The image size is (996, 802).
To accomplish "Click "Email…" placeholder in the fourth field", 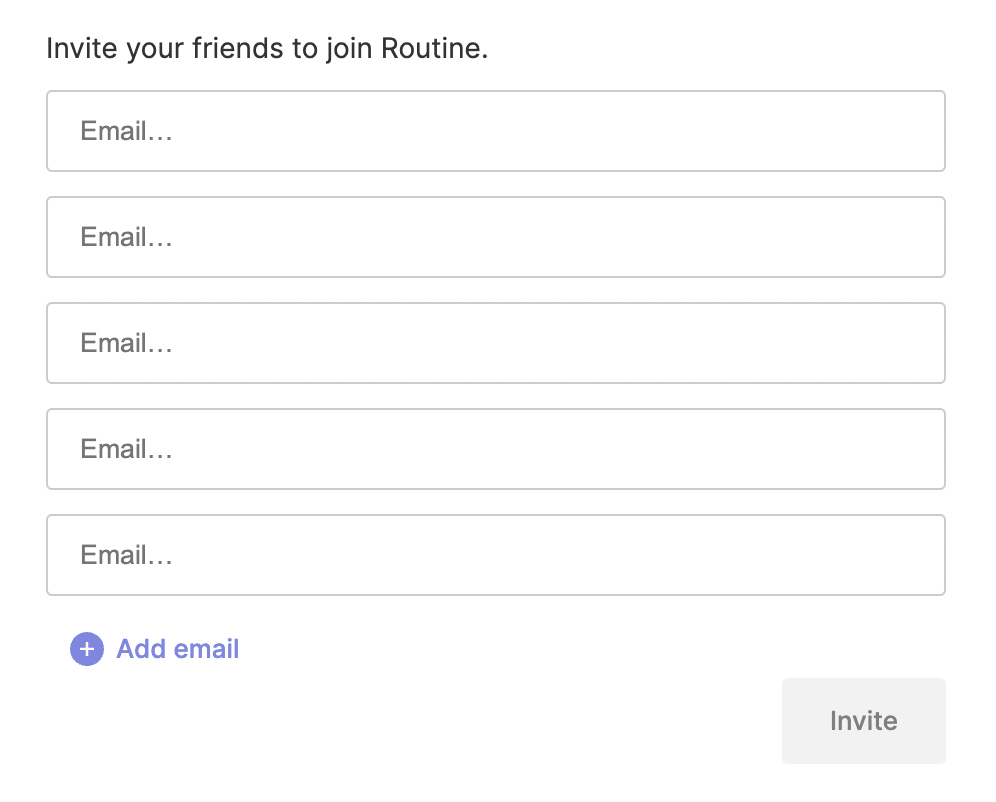I will pyautogui.click(x=126, y=449).
